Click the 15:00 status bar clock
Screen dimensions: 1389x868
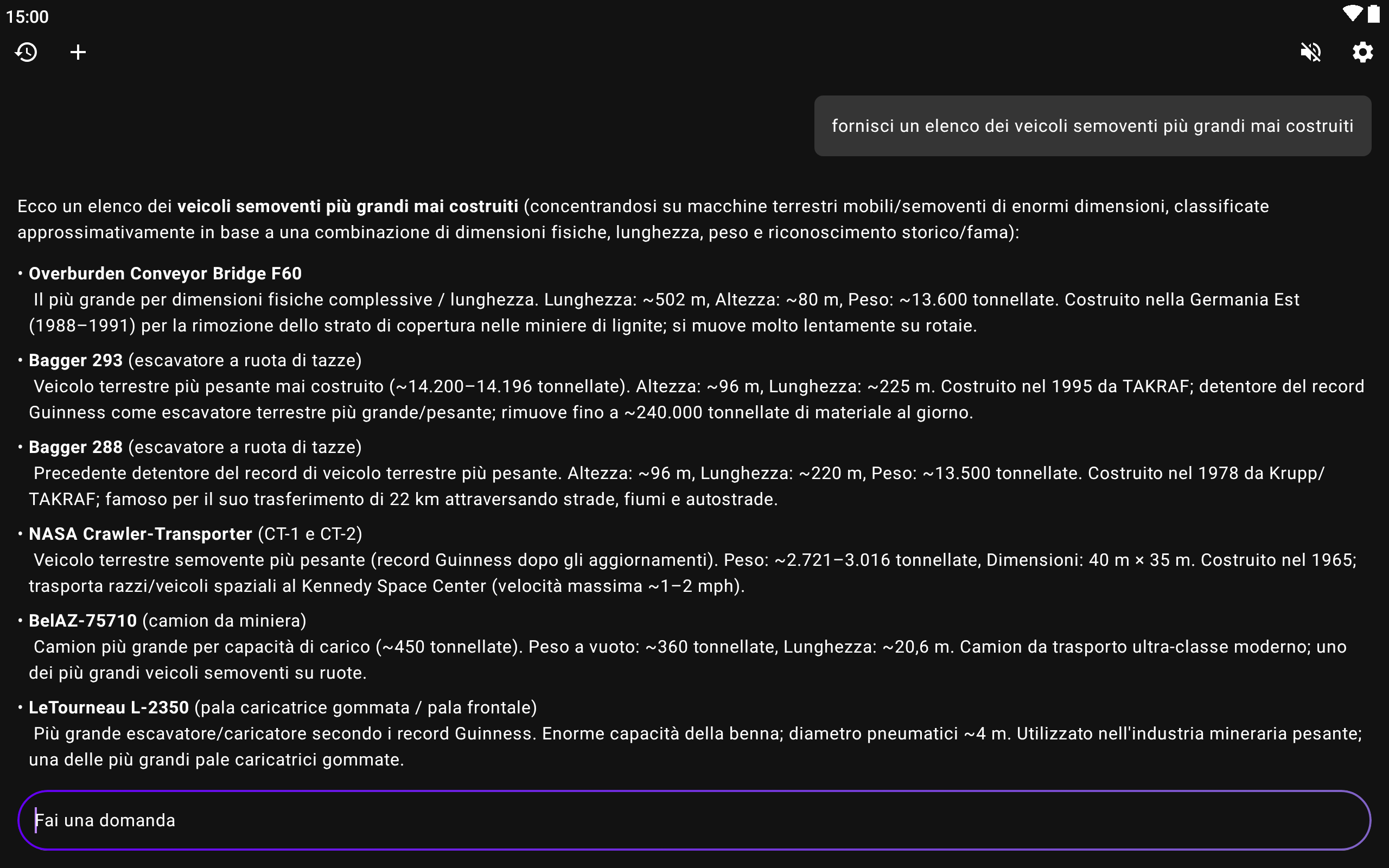tap(28, 17)
